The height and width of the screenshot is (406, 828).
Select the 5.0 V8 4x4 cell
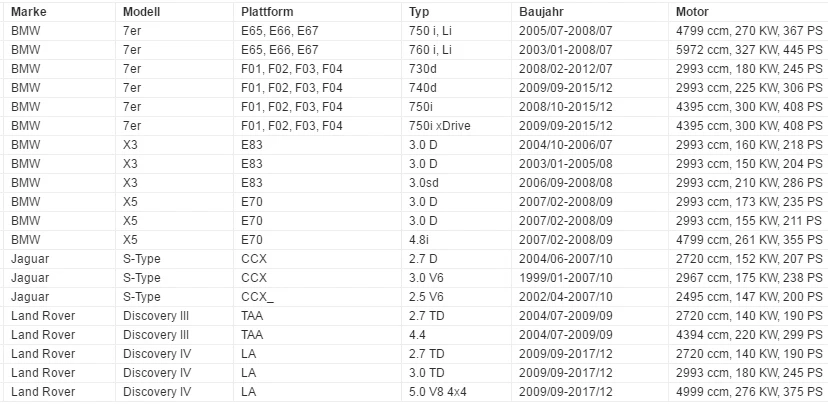point(456,392)
